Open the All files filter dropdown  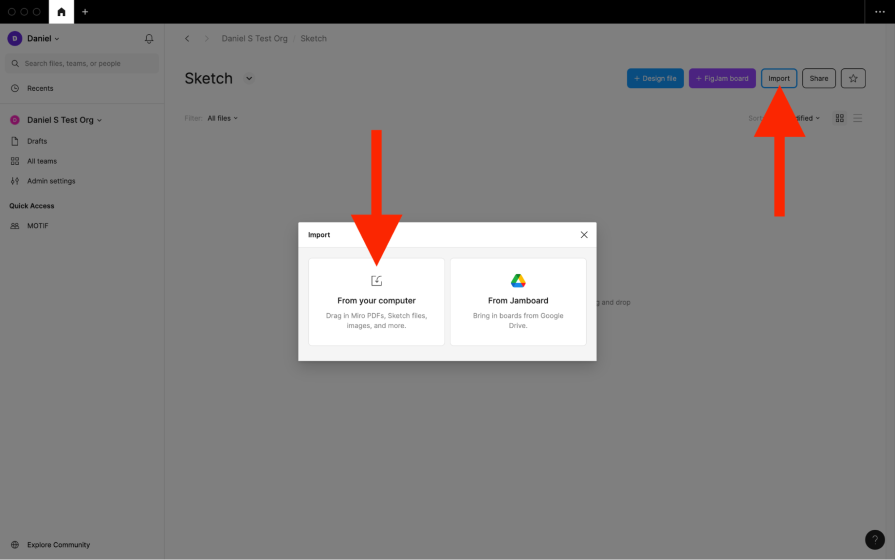pyautogui.click(x=222, y=118)
